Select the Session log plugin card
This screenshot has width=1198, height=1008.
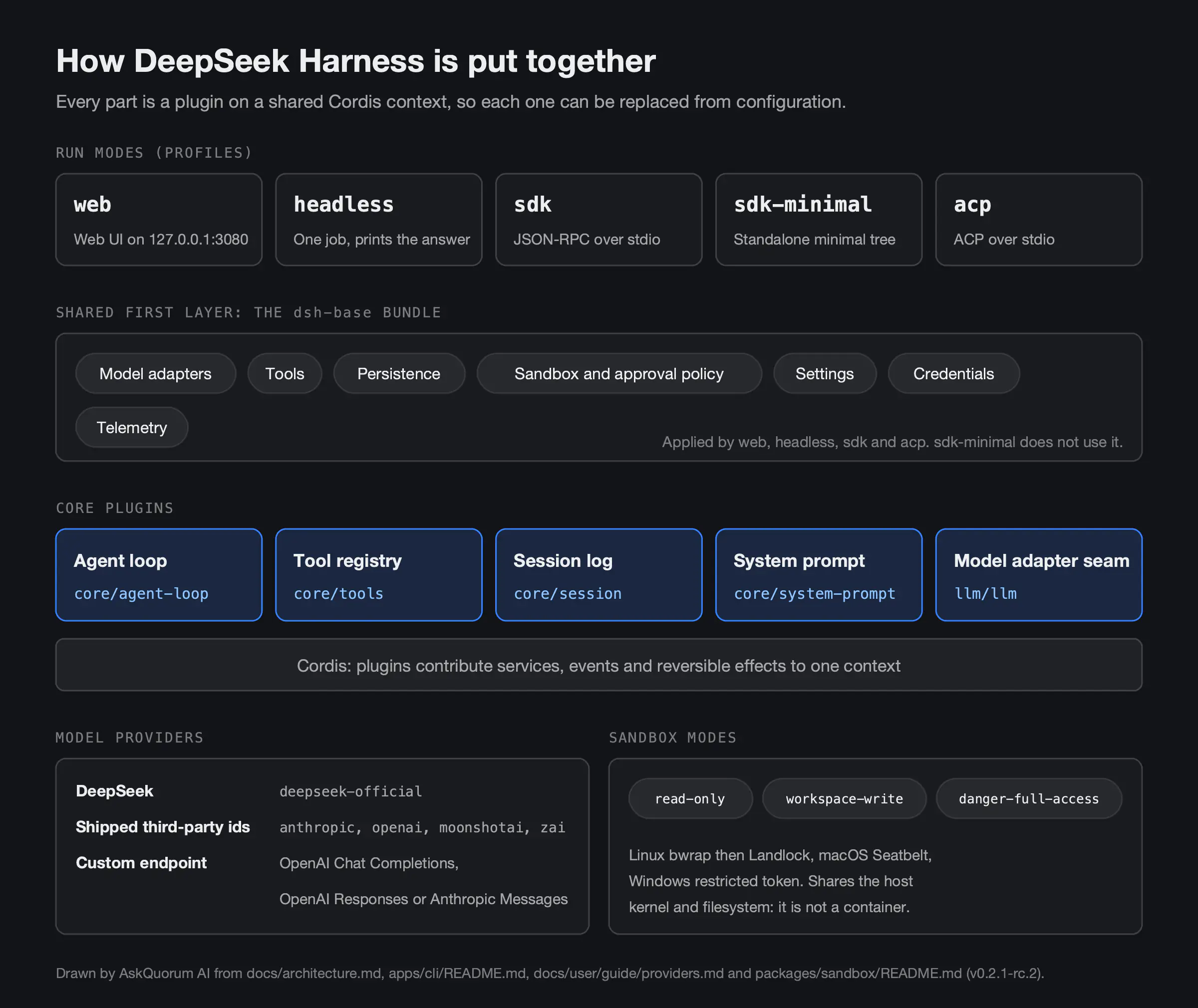599,575
